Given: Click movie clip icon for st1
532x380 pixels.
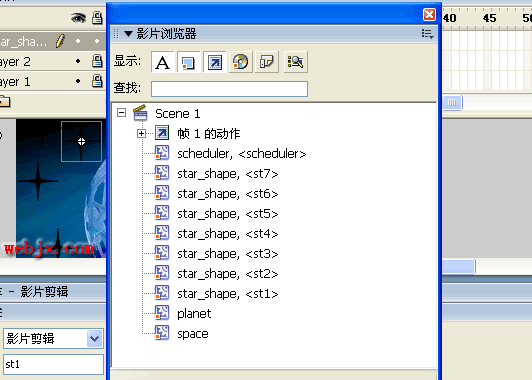Looking at the screenshot, I should [162, 293].
